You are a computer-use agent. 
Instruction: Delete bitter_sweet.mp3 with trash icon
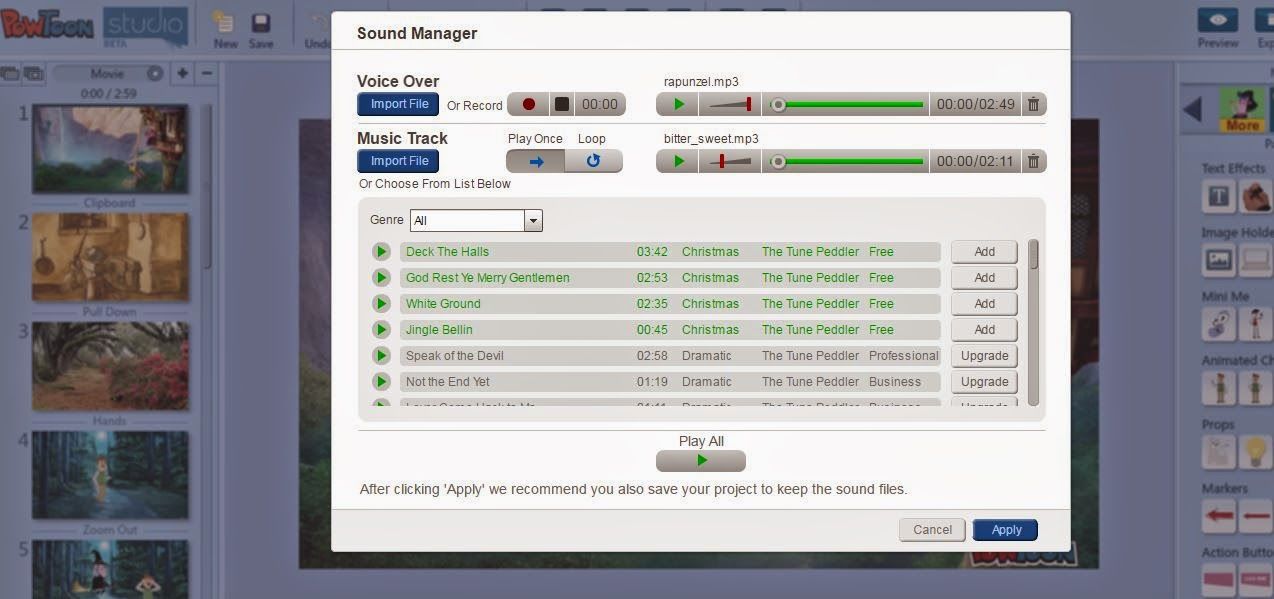[1034, 161]
